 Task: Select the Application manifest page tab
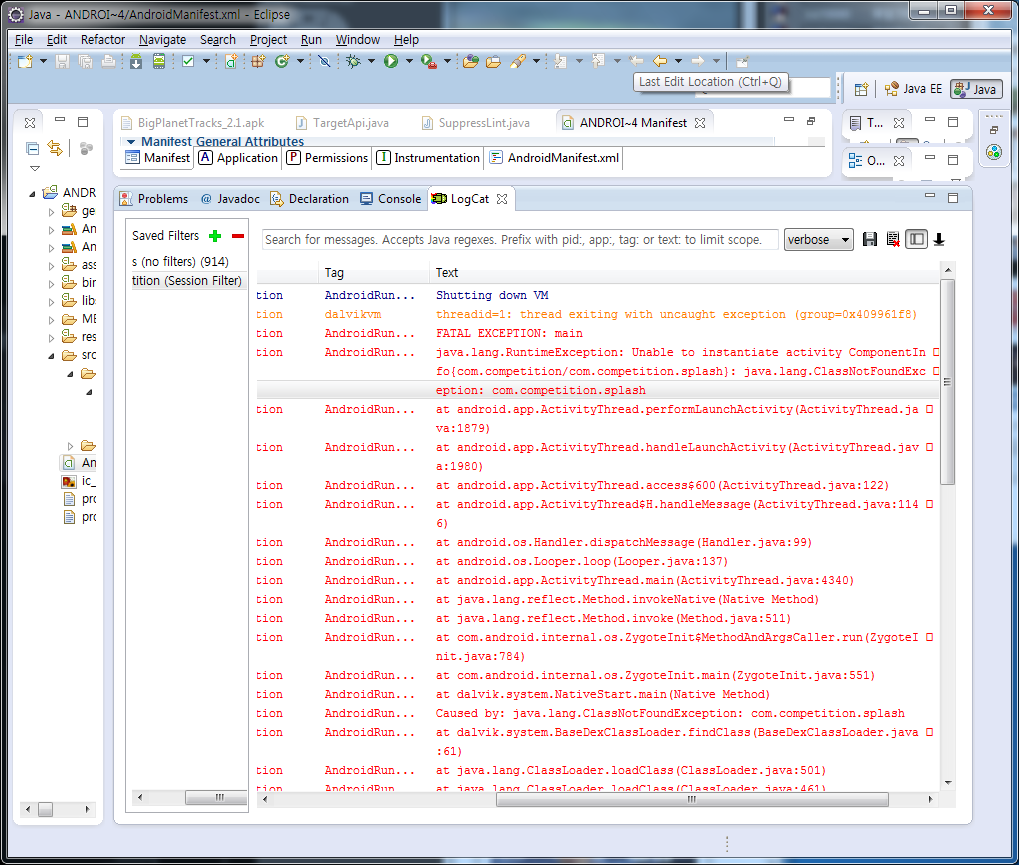click(239, 158)
